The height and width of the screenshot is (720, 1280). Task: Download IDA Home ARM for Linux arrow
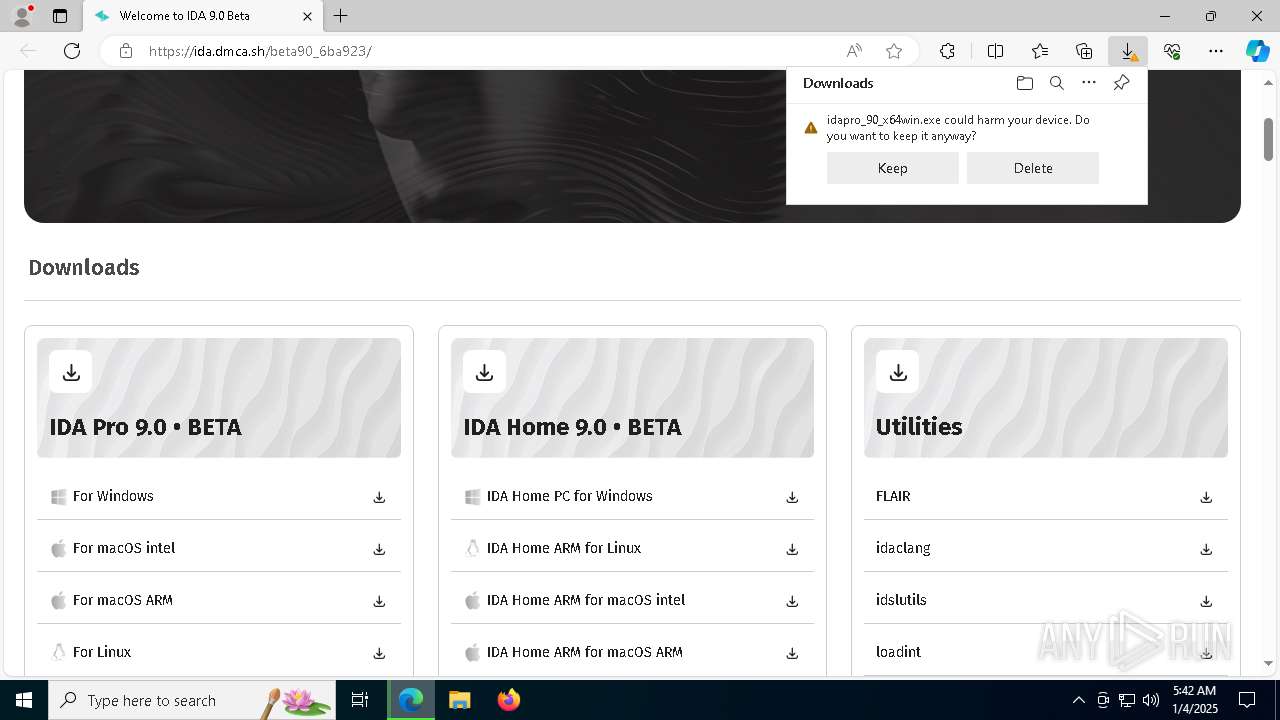click(792, 549)
